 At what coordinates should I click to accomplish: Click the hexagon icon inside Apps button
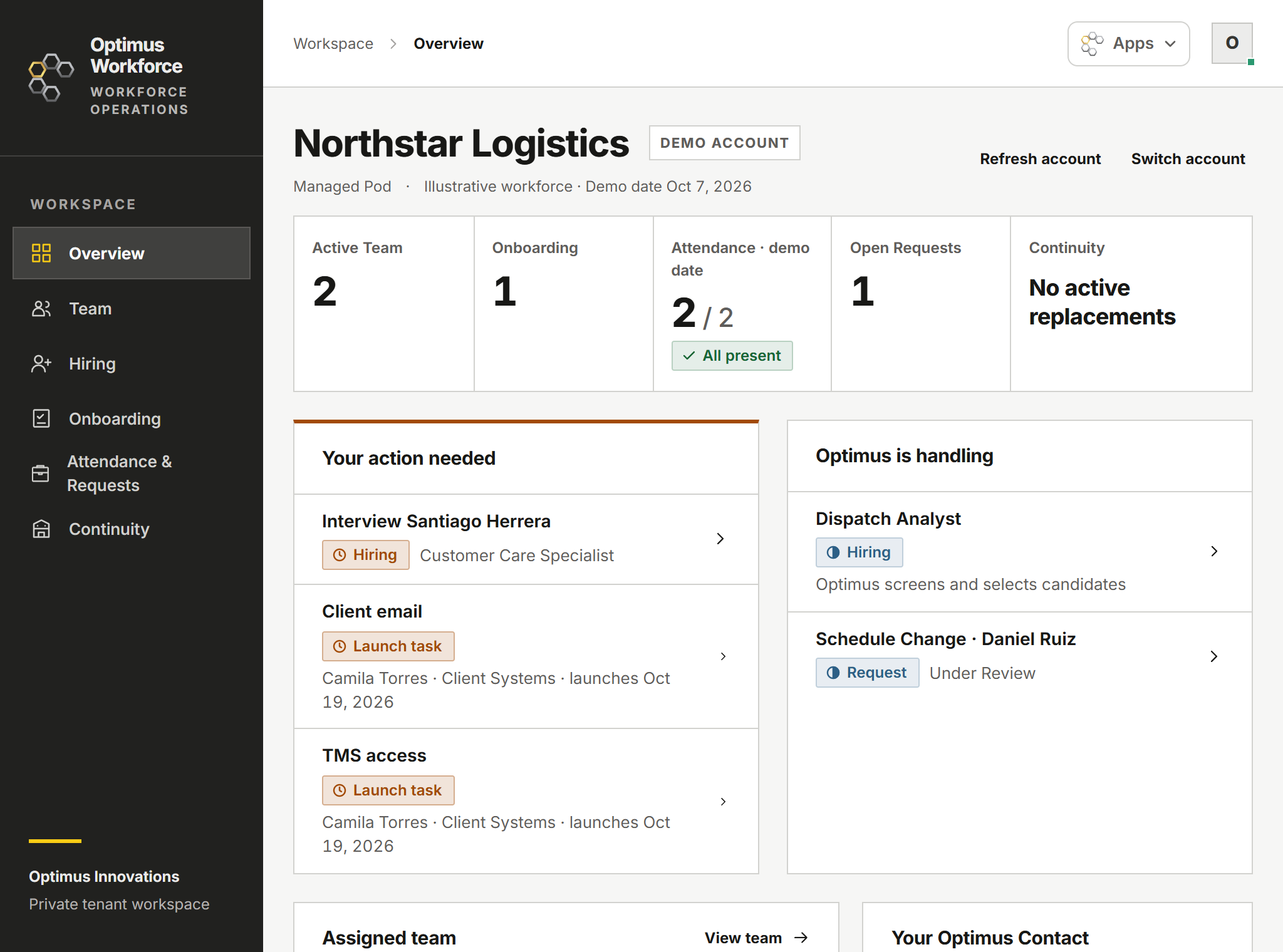(x=1092, y=44)
